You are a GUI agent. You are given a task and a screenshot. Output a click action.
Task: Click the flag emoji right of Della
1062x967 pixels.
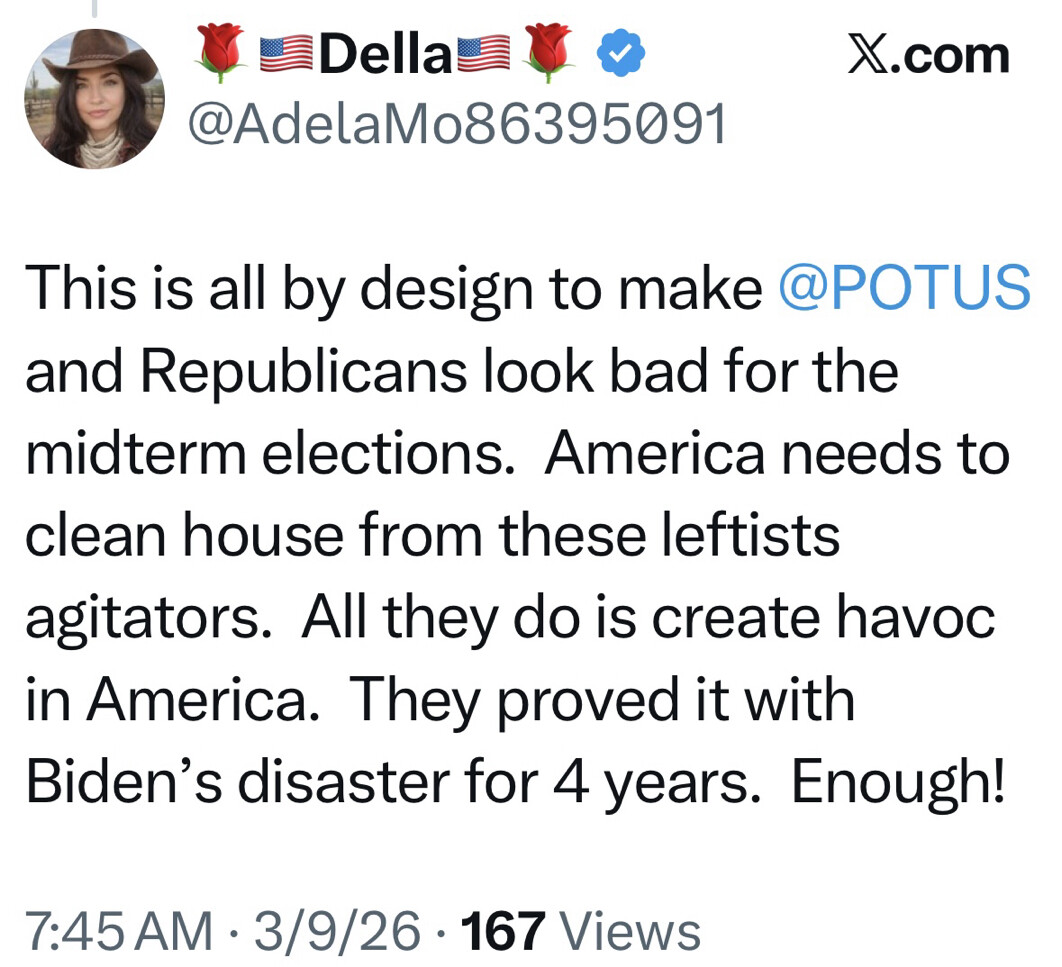[482, 56]
